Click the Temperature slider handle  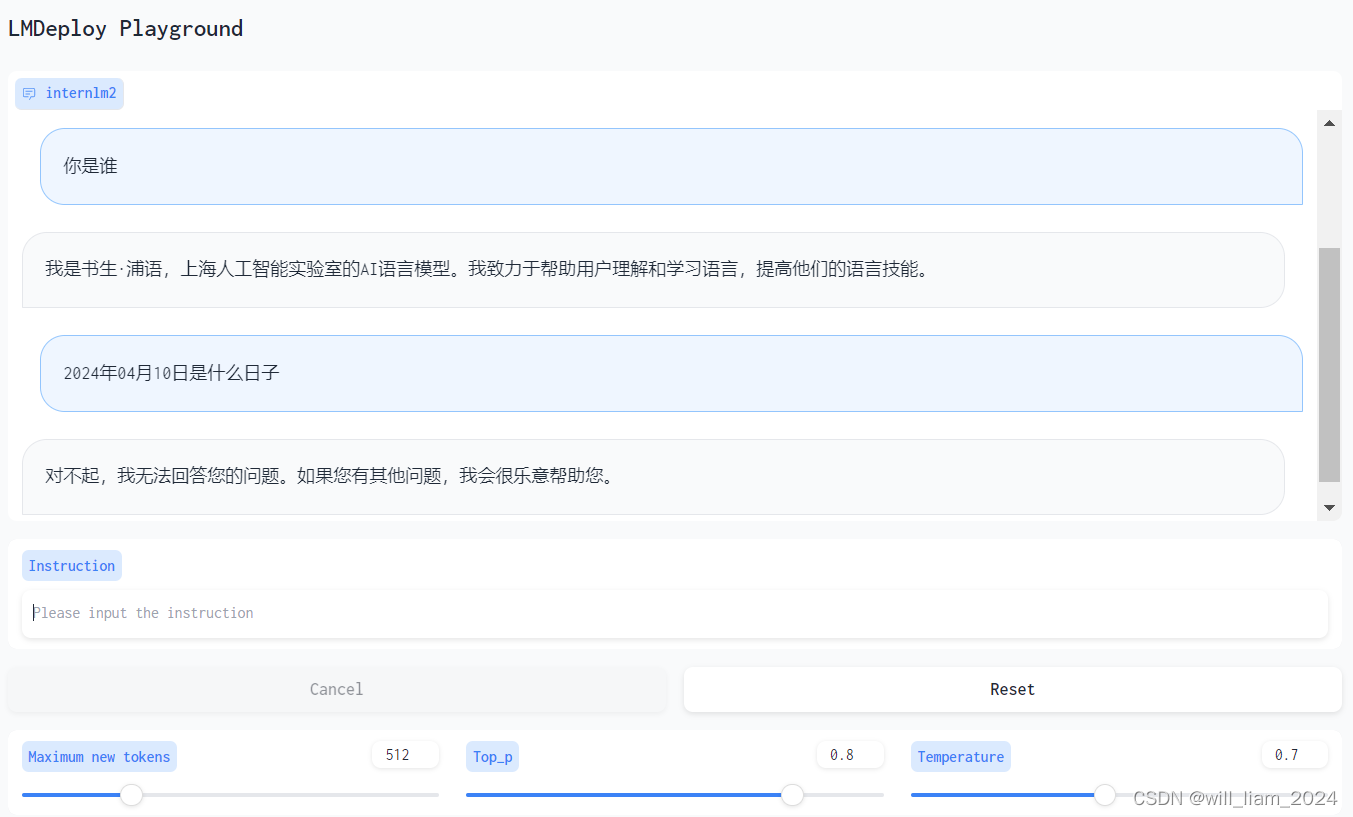coord(1105,795)
